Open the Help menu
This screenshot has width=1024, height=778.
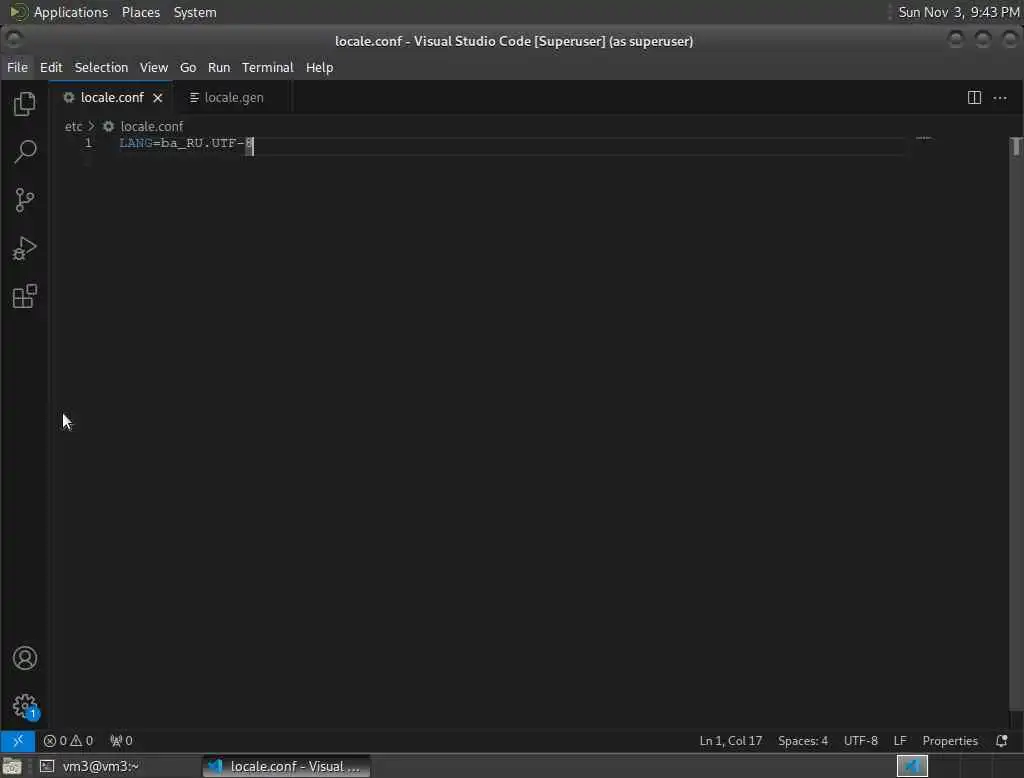(x=319, y=67)
